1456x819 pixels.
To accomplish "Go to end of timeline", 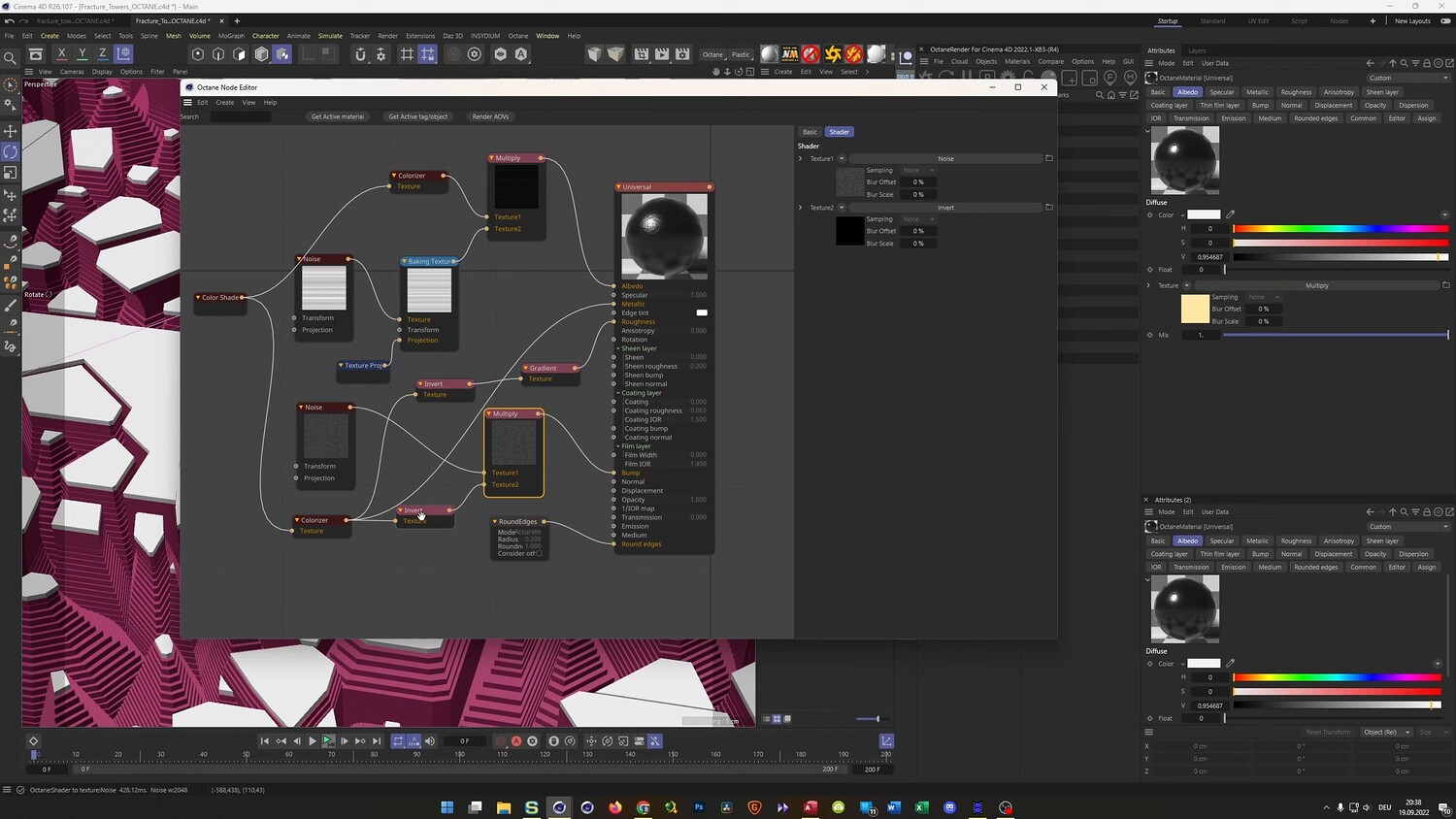I will point(377,741).
